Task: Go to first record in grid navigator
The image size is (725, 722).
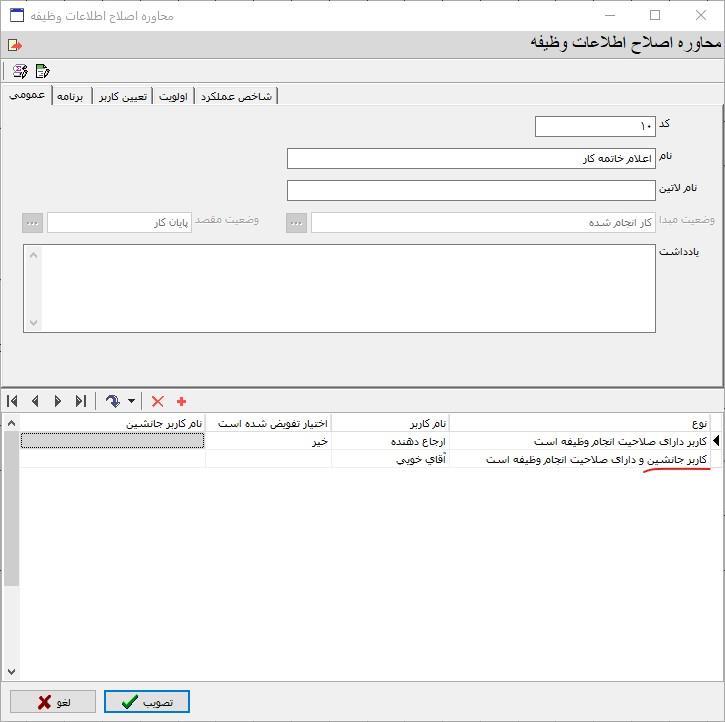Action: [13, 401]
